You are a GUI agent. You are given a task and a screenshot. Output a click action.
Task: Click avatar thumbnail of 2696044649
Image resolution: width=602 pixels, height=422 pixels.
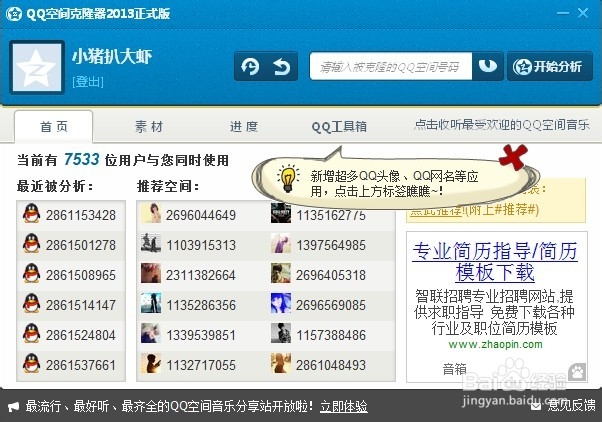(151, 213)
